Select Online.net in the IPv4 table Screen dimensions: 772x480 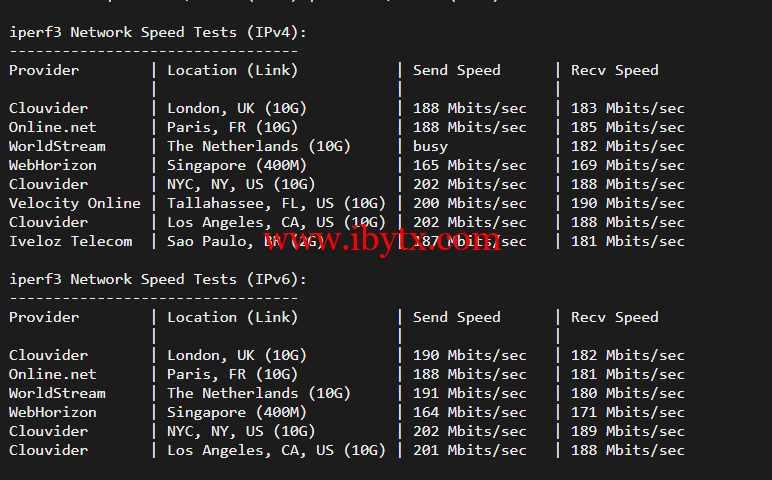(53, 127)
